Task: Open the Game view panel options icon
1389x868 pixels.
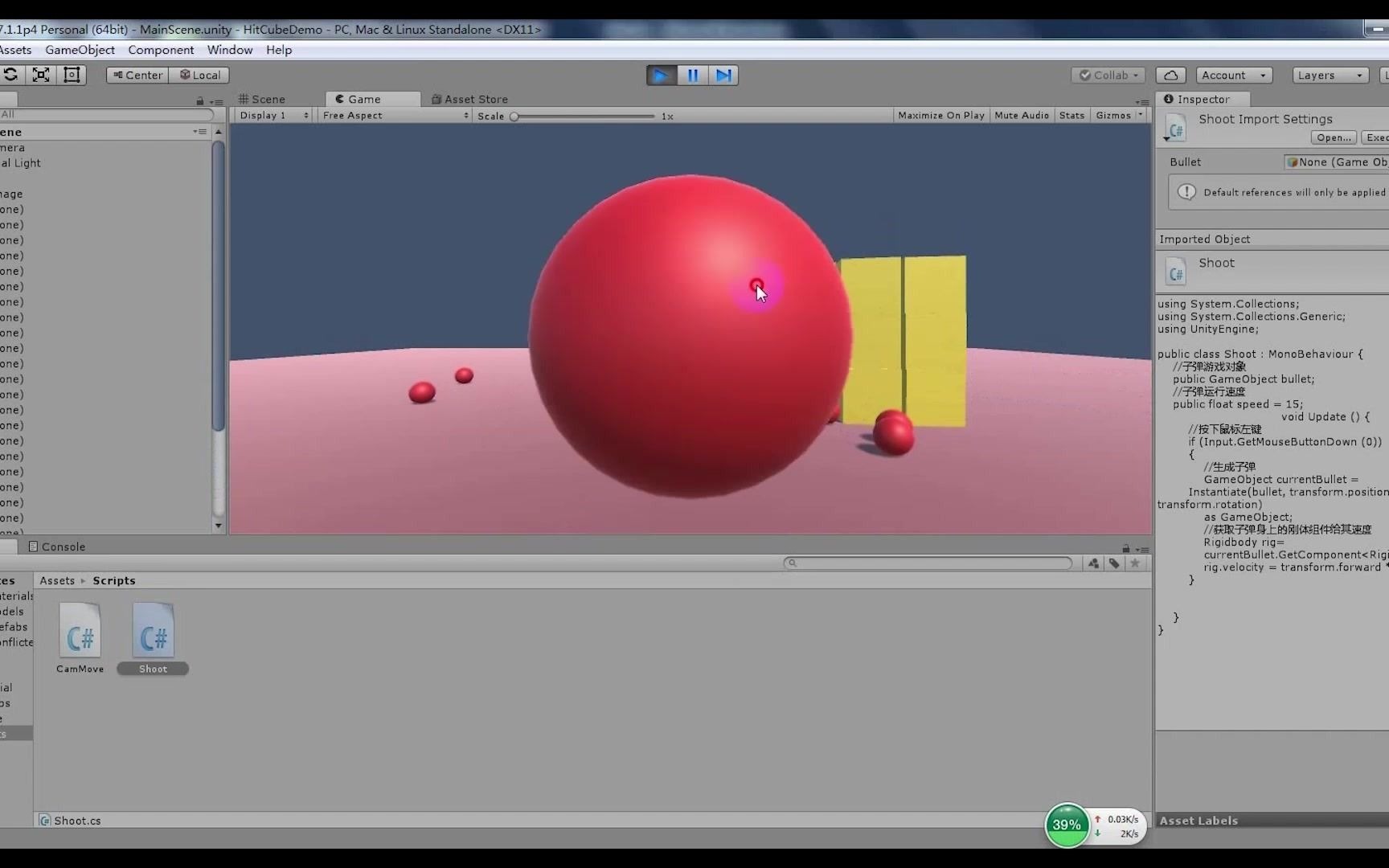Action: point(1141,101)
